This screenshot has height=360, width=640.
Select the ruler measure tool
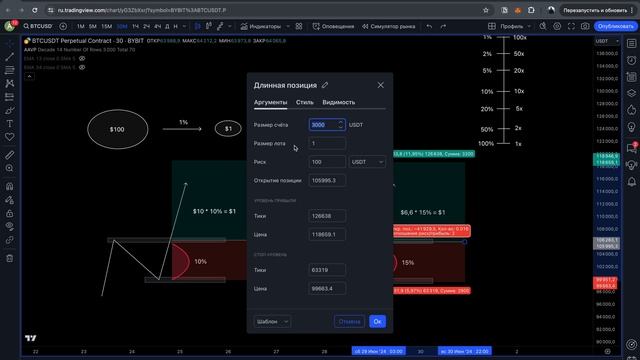(x=9, y=155)
